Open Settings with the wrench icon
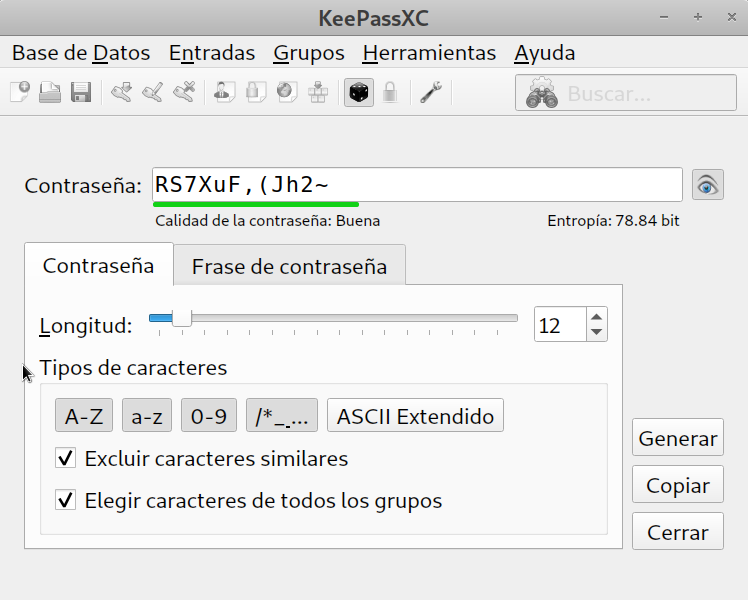This screenshot has height=600, width=748. click(x=431, y=92)
